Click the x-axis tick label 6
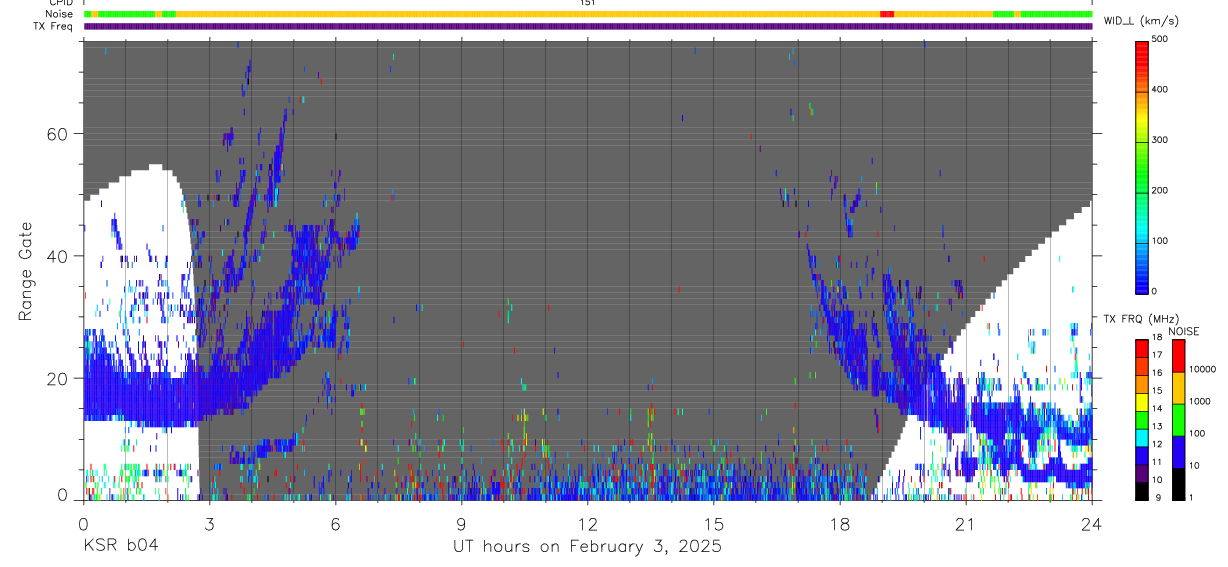This screenshot has width=1228, height=567. [335, 524]
